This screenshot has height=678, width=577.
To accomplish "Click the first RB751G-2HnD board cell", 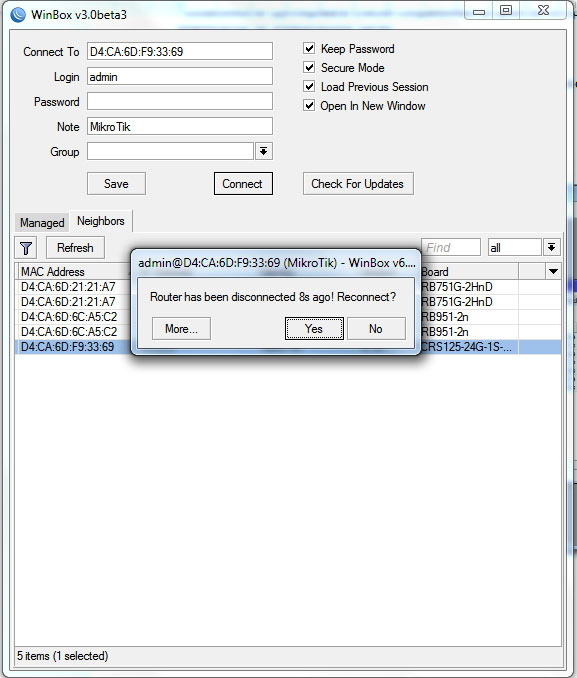I will tap(469, 287).
